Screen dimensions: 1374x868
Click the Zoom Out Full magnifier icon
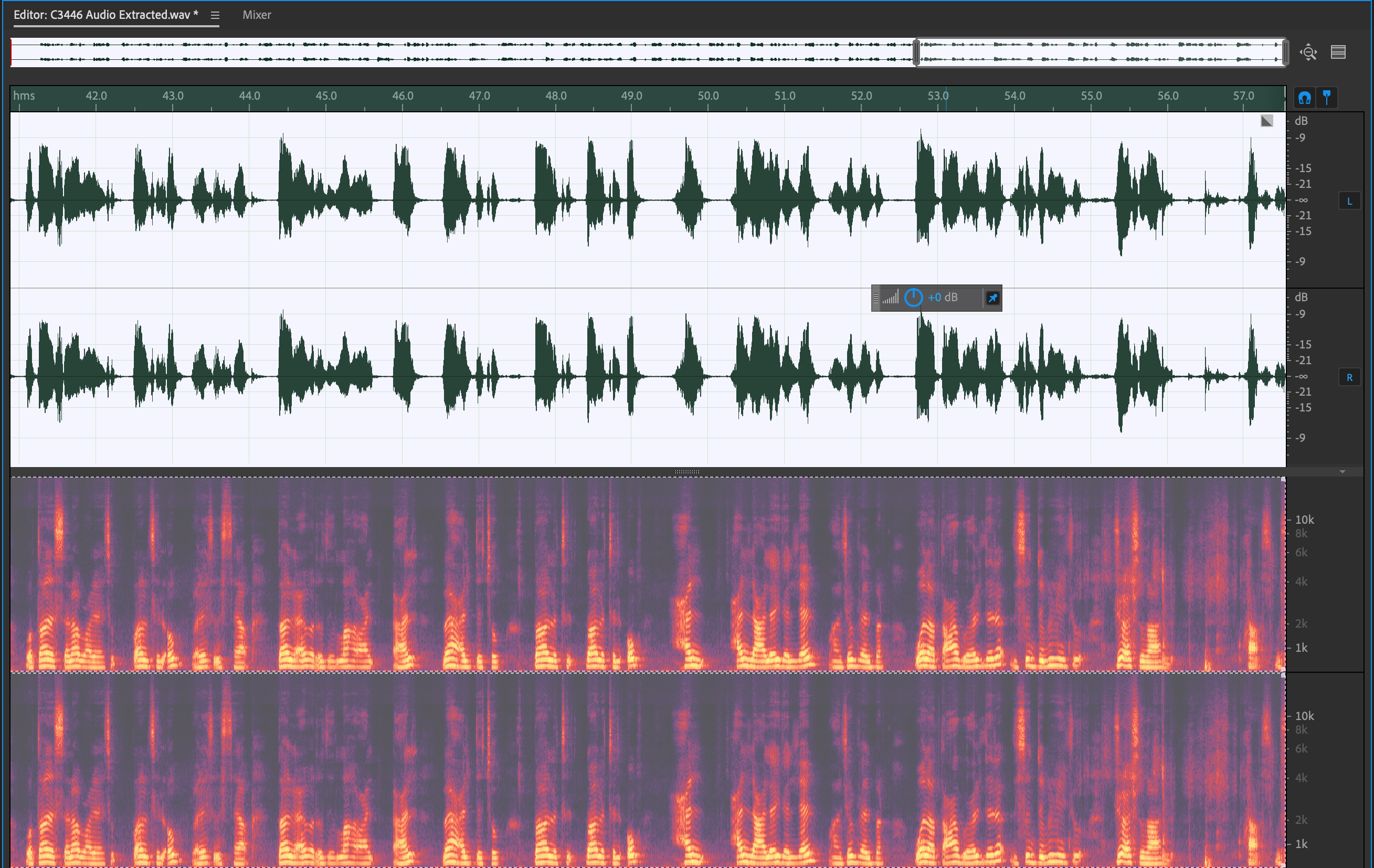[1308, 52]
